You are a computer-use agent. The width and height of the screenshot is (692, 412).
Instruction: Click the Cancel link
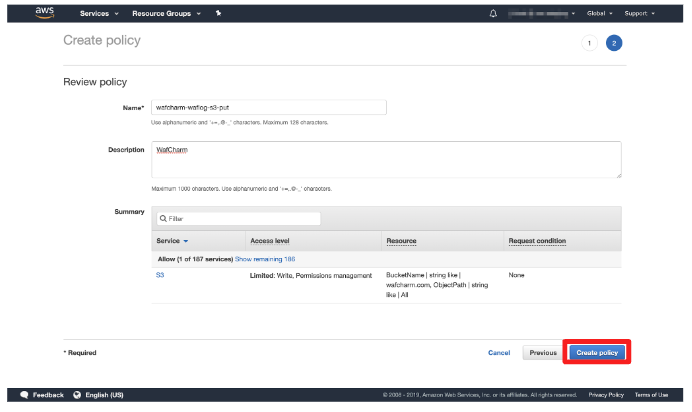499,353
